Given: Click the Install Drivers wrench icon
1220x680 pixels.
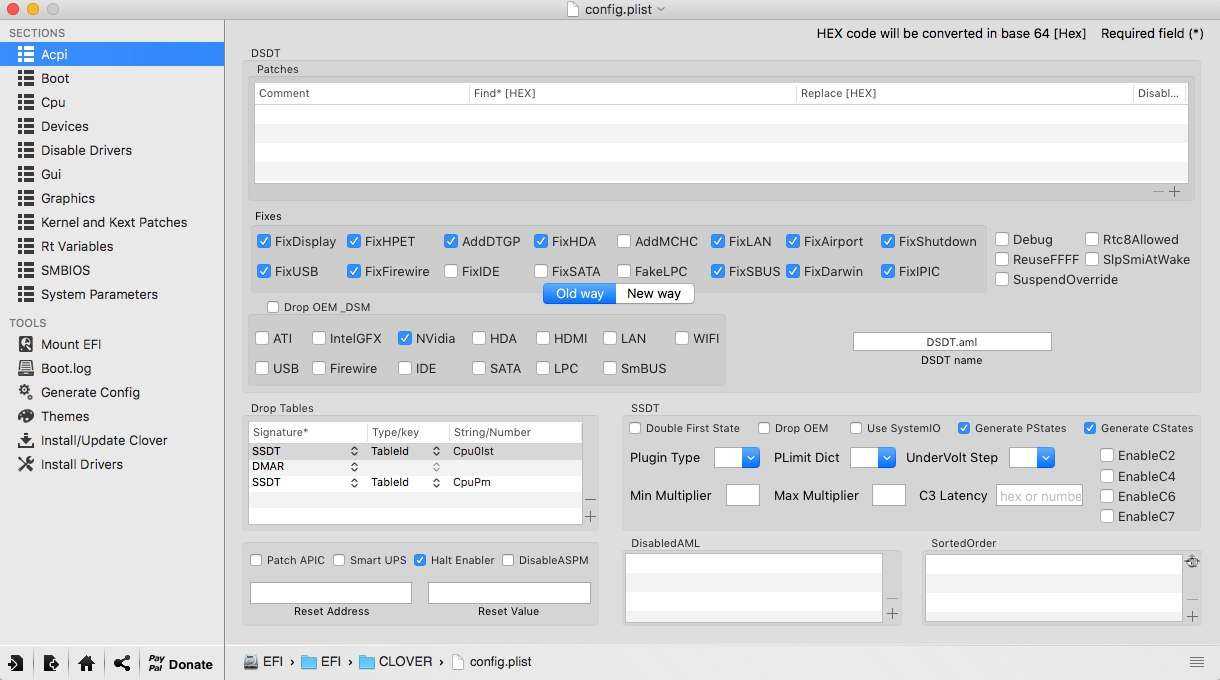Looking at the screenshot, I should pos(26,464).
